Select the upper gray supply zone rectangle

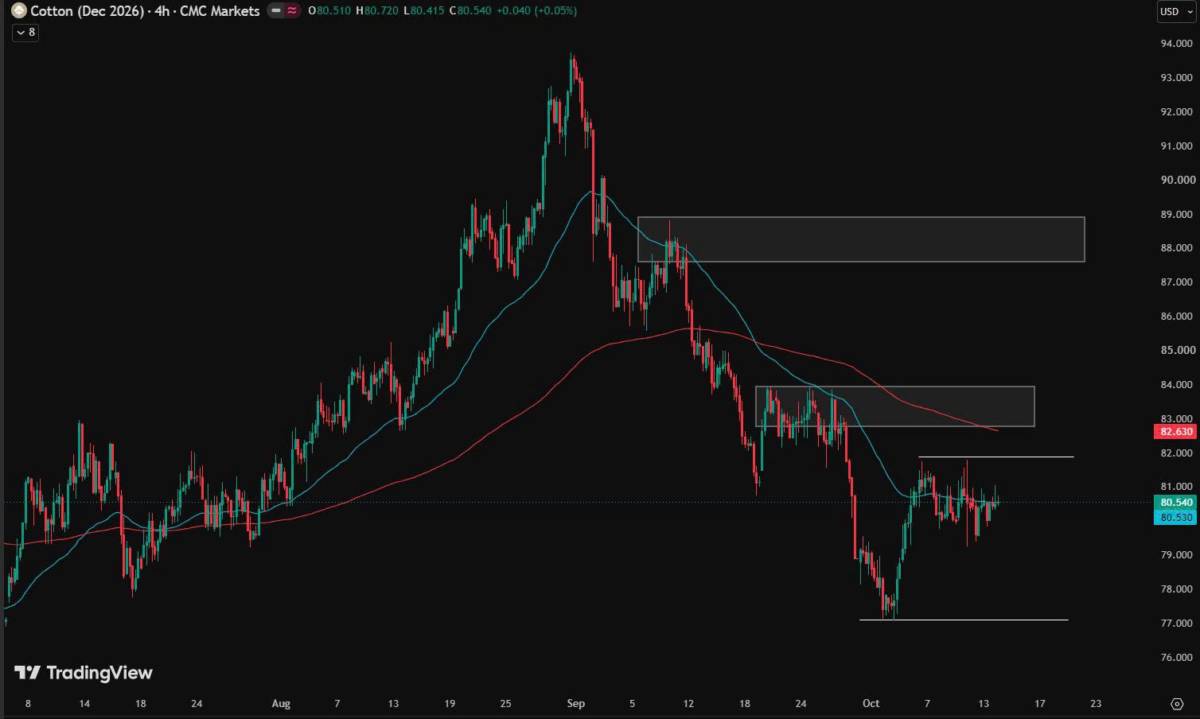coord(861,239)
